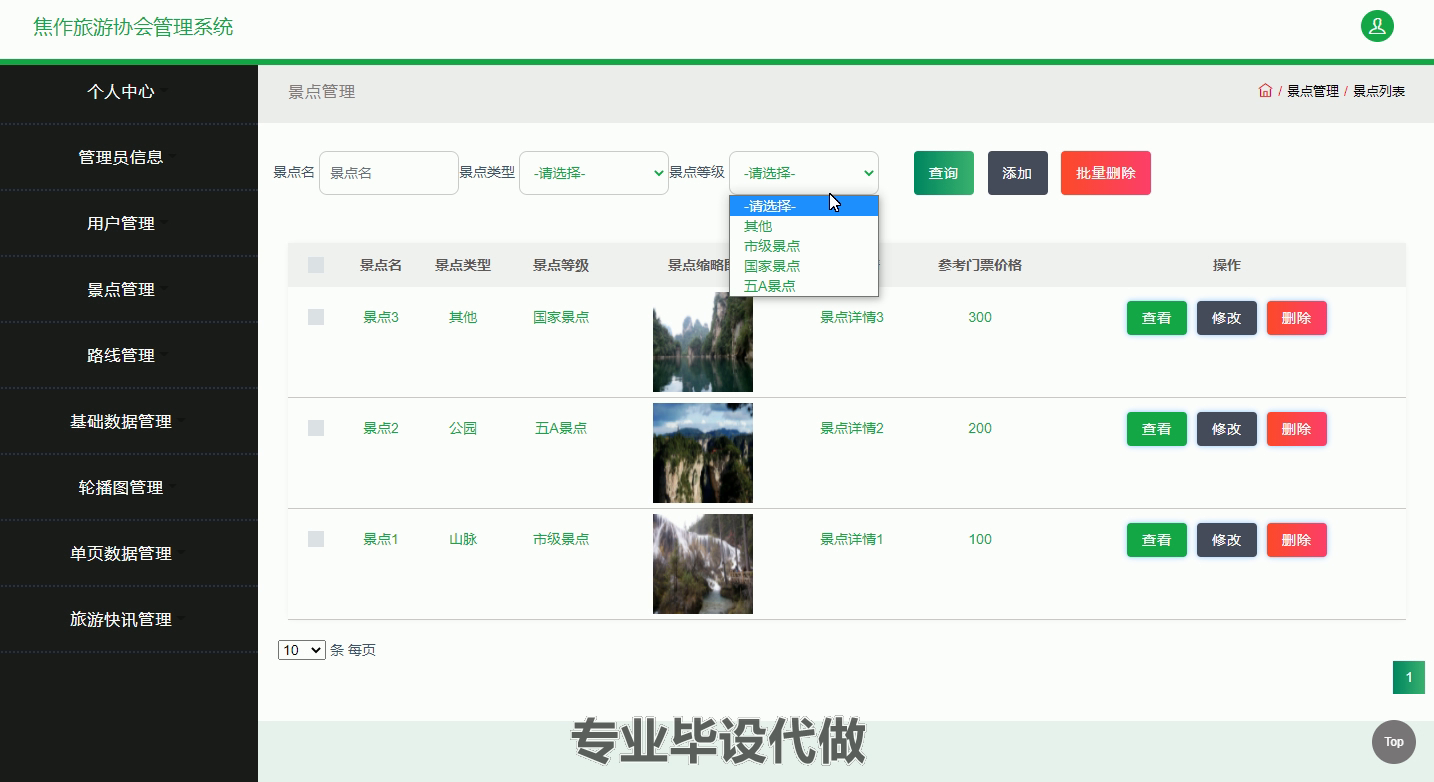The height and width of the screenshot is (782, 1434).
Task: Click the 焦作旅游协会管理系统 title
Action: [133, 27]
